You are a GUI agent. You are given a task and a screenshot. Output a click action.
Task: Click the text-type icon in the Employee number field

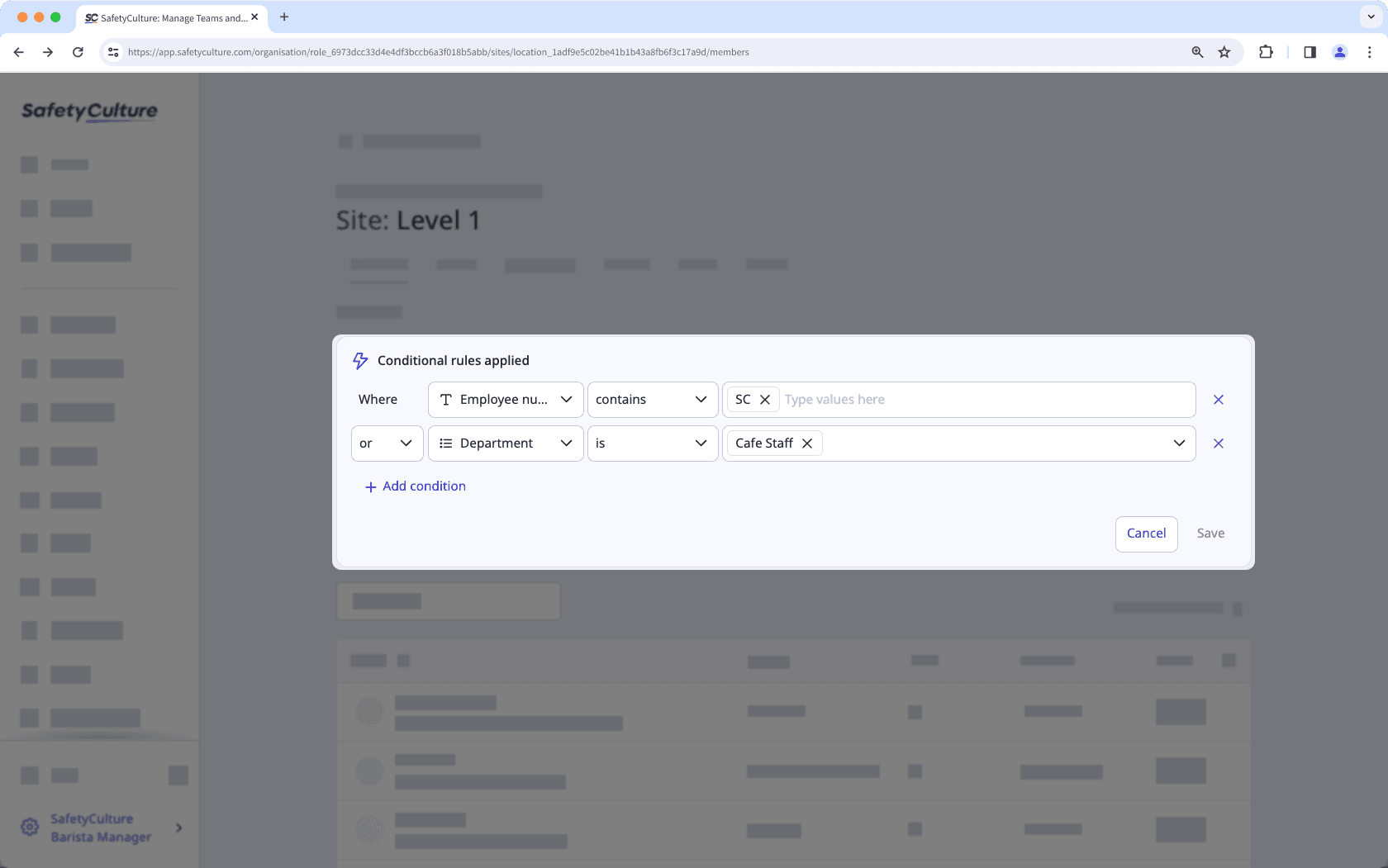(x=445, y=399)
